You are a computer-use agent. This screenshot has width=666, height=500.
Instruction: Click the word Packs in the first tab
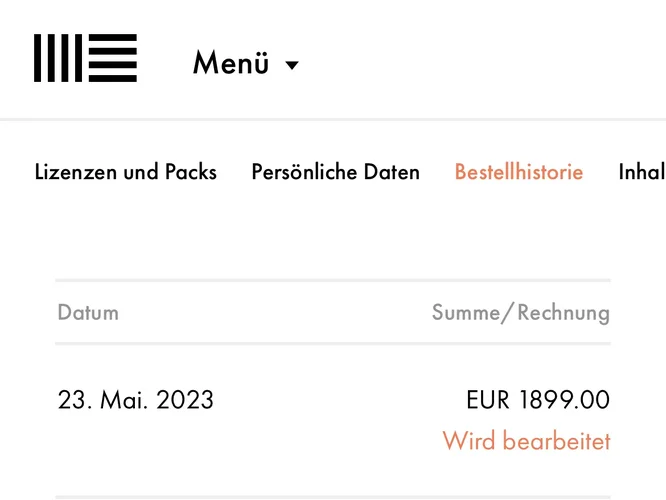click(189, 172)
